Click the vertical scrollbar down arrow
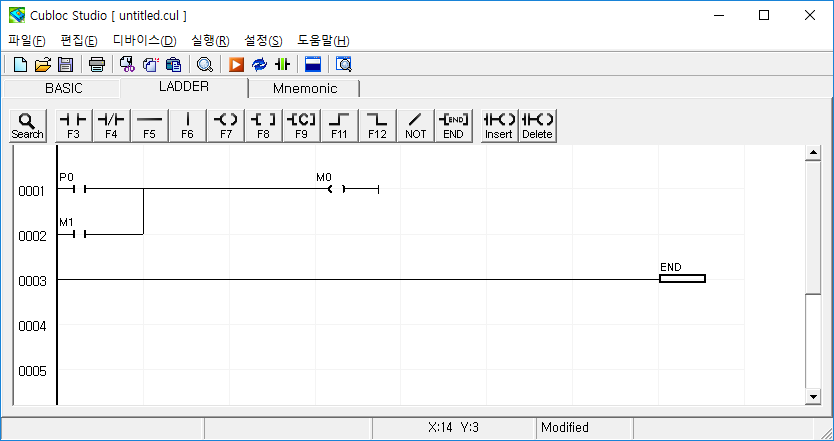 click(x=812, y=397)
